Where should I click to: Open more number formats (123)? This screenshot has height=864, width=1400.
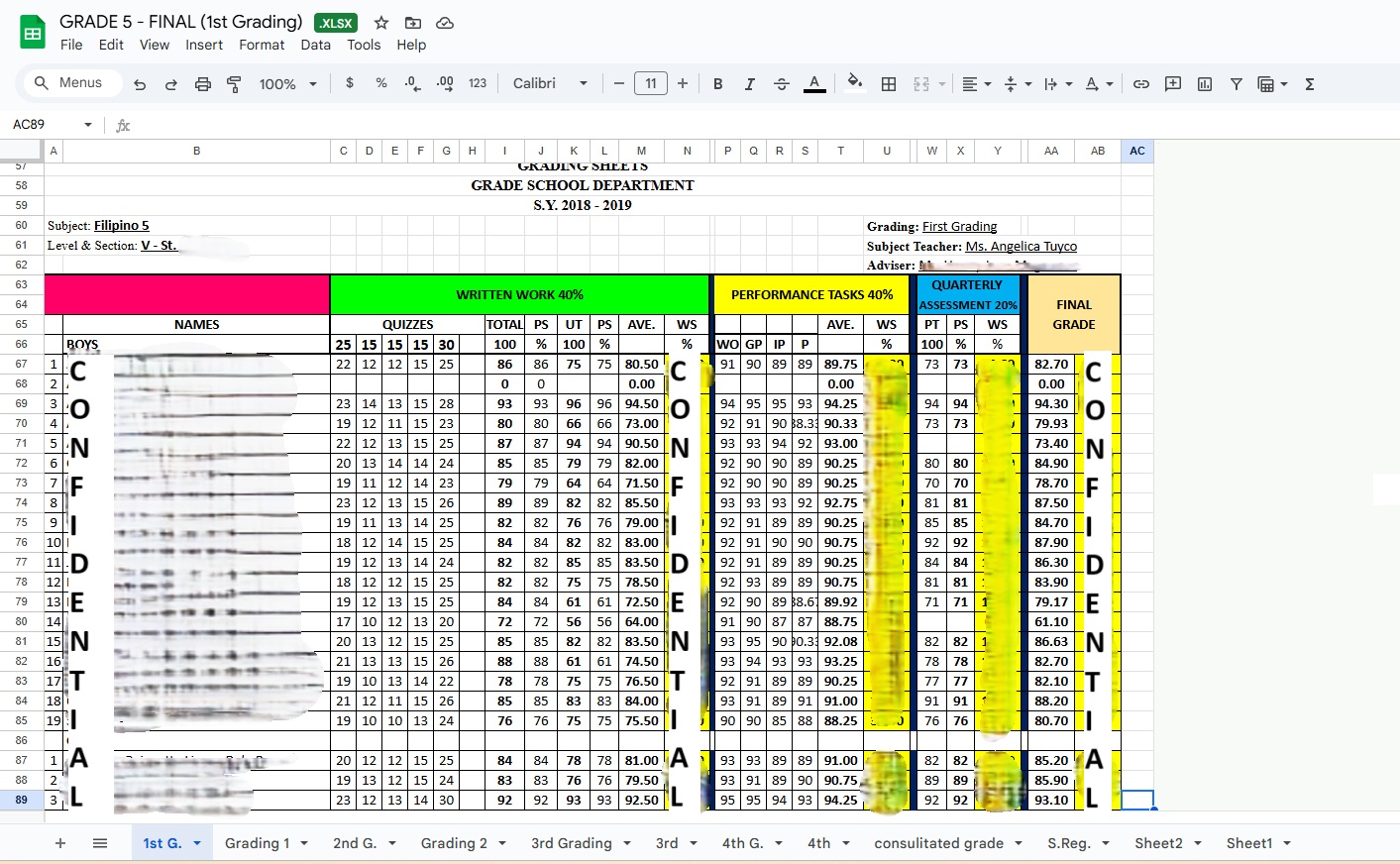pos(478,83)
